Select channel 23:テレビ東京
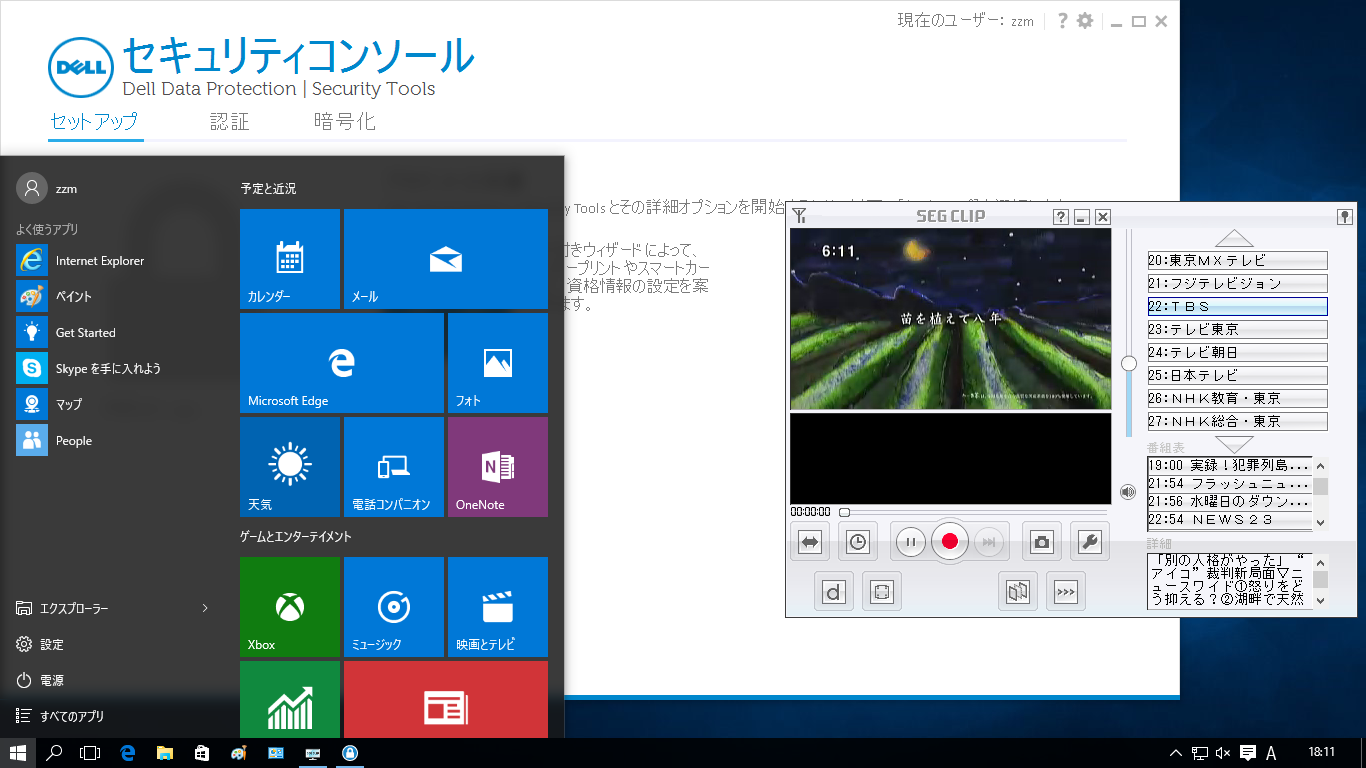Viewport: 1366px width, 768px height. (x=1238, y=330)
